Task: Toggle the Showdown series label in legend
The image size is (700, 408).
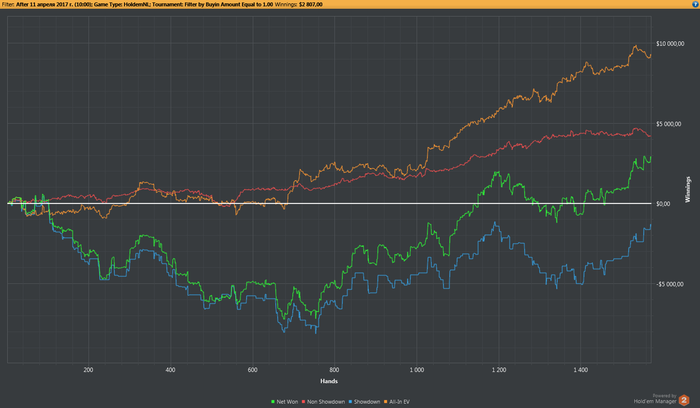Action: [x=367, y=402]
